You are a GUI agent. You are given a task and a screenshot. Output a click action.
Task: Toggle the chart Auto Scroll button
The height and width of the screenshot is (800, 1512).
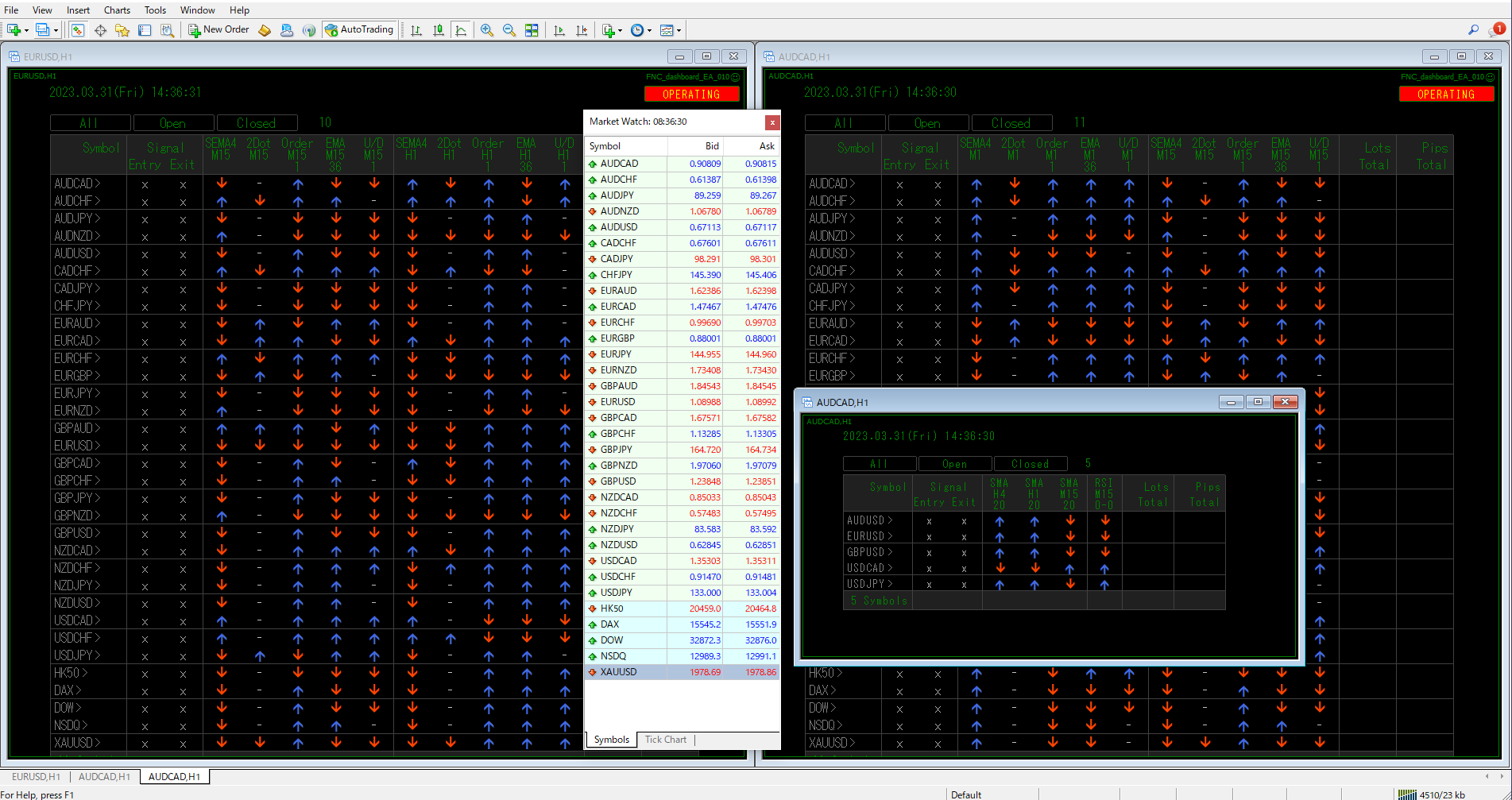[x=559, y=30]
